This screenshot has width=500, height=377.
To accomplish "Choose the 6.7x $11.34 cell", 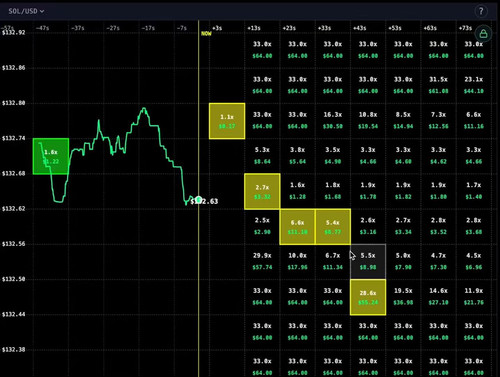I will [333, 261].
